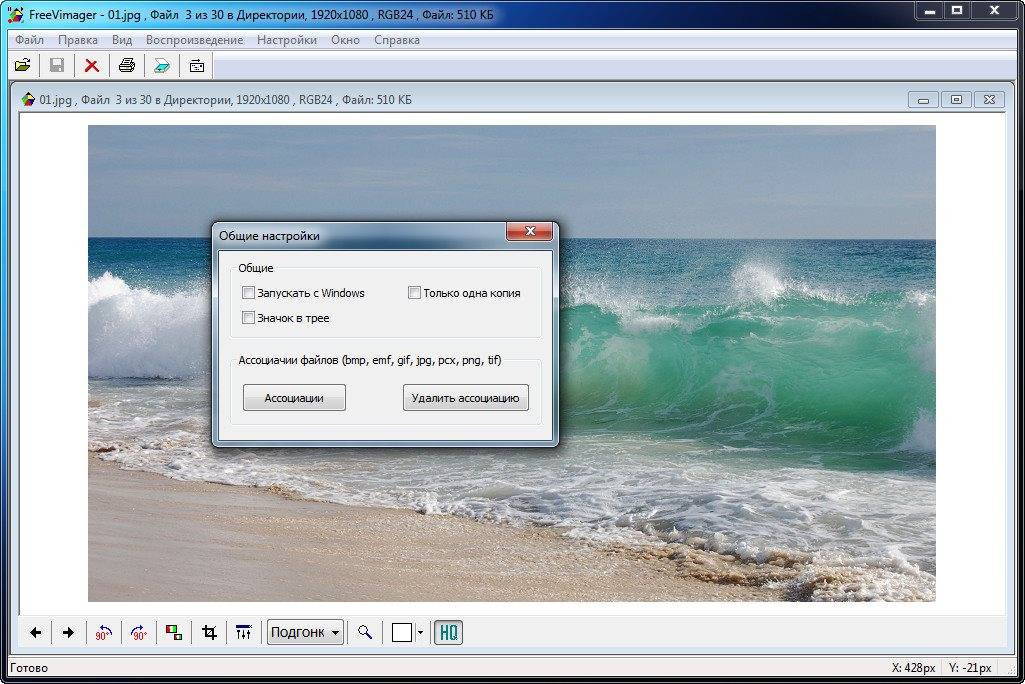Go to next image with right arrow
Viewport: 1025px width, 684px height.
(x=68, y=632)
